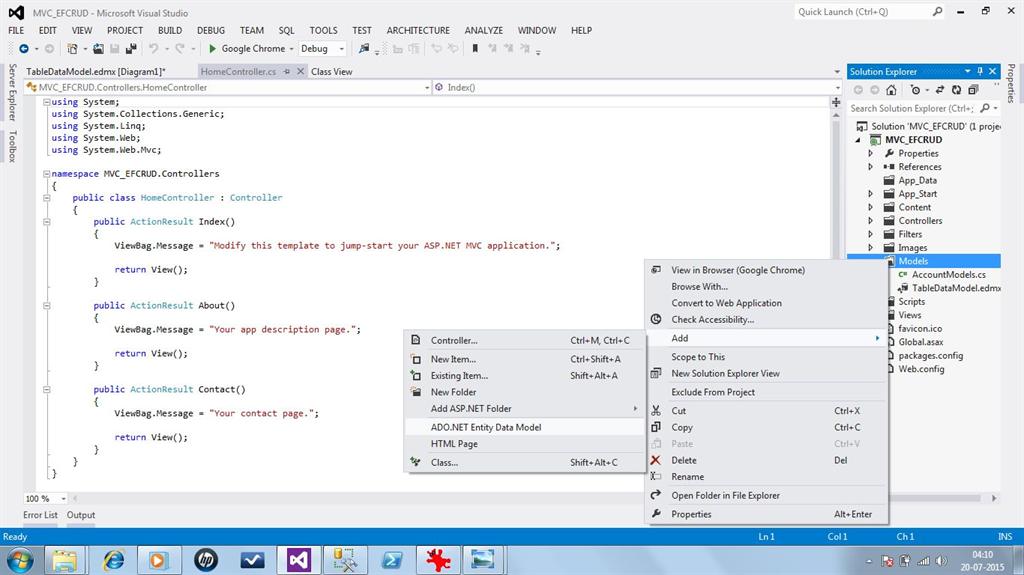Pin the HomeController.cs tab

(287, 71)
